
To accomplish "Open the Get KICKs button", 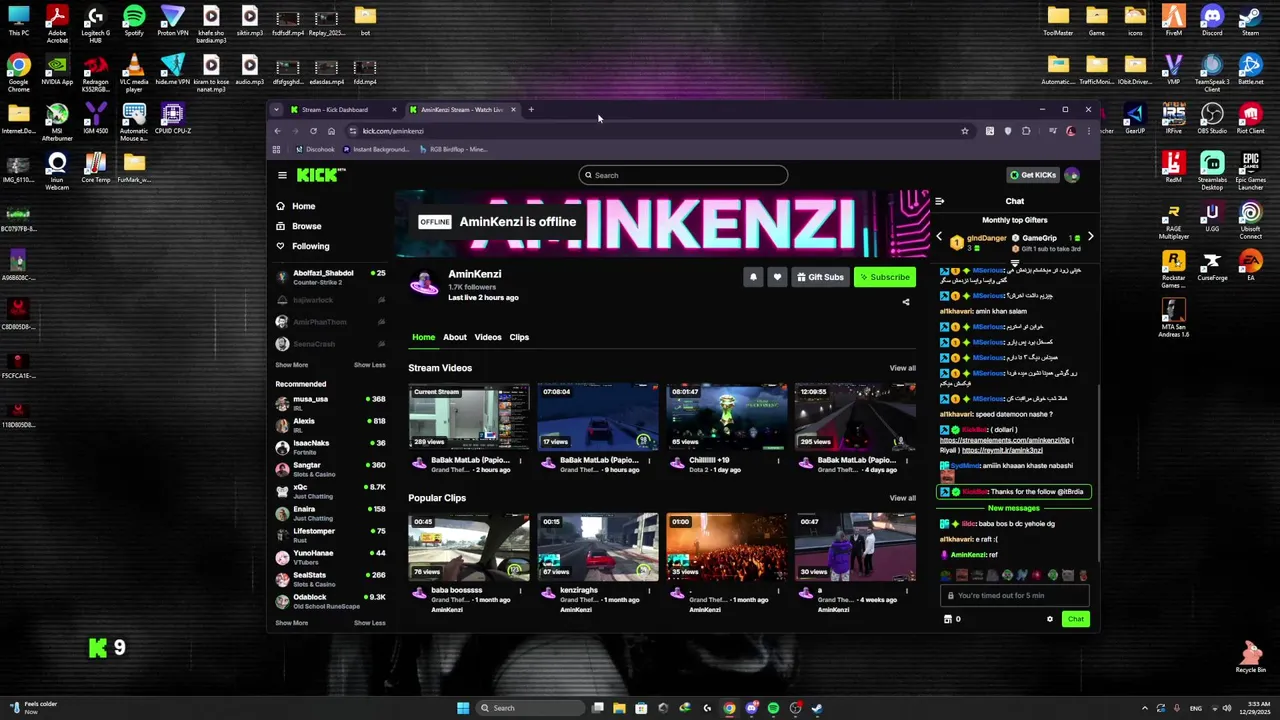I will (x=1033, y=175).
